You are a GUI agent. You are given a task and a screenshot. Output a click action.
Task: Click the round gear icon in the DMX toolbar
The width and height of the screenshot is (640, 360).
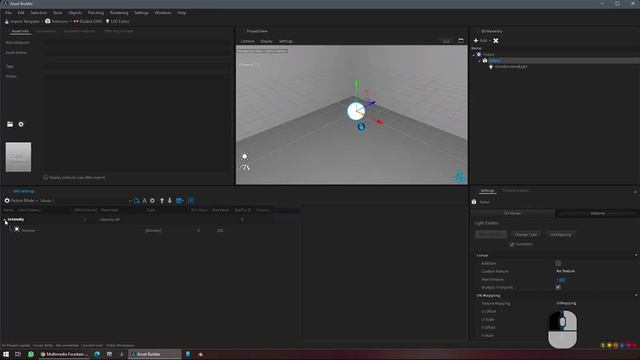[152, 200]
